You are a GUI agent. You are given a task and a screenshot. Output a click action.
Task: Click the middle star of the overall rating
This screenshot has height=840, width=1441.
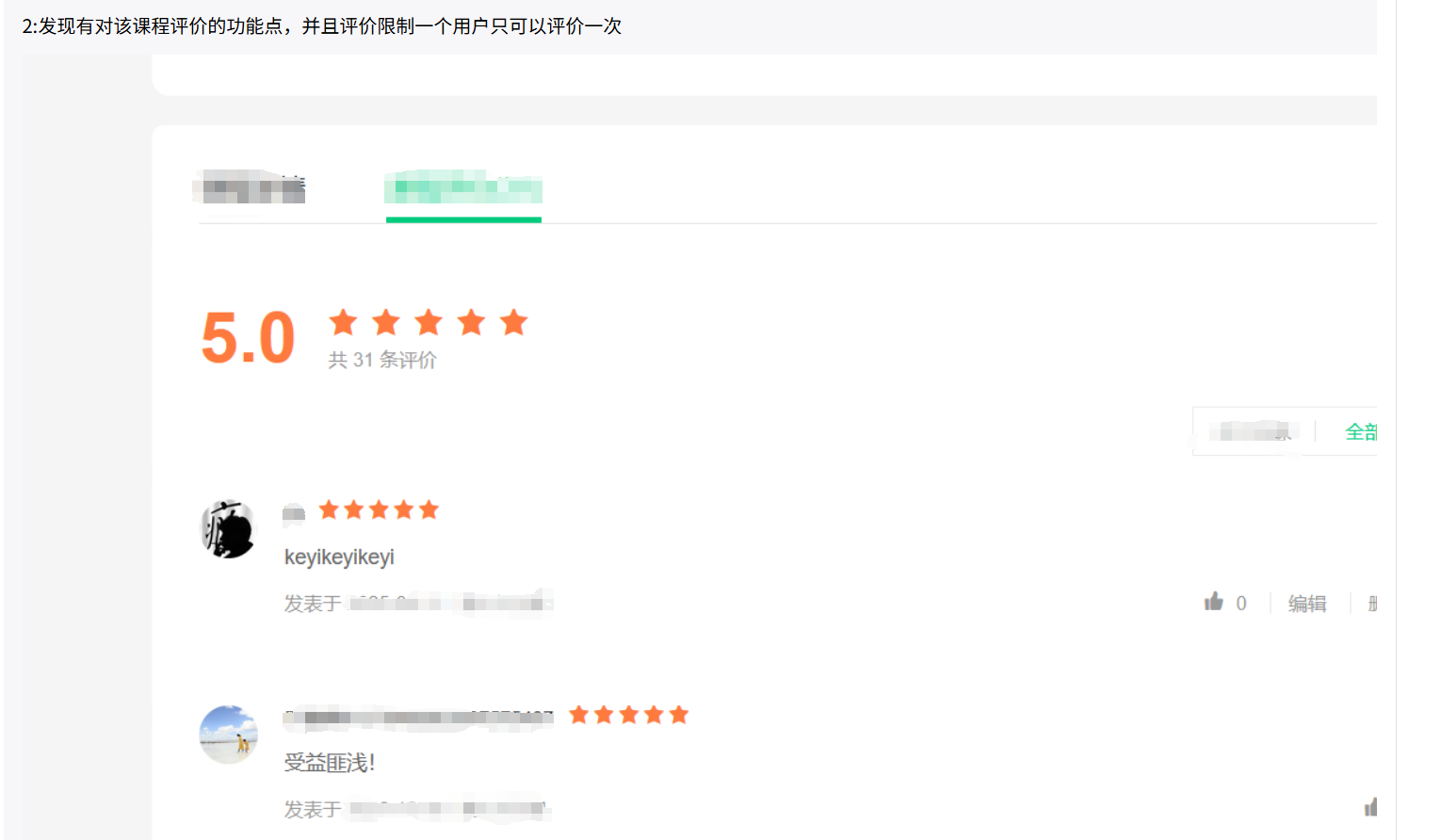429,322
